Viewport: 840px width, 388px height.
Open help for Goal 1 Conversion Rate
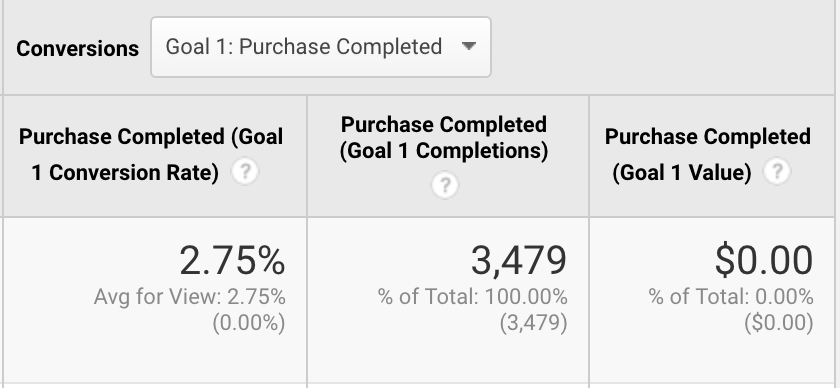click(245, 172)
